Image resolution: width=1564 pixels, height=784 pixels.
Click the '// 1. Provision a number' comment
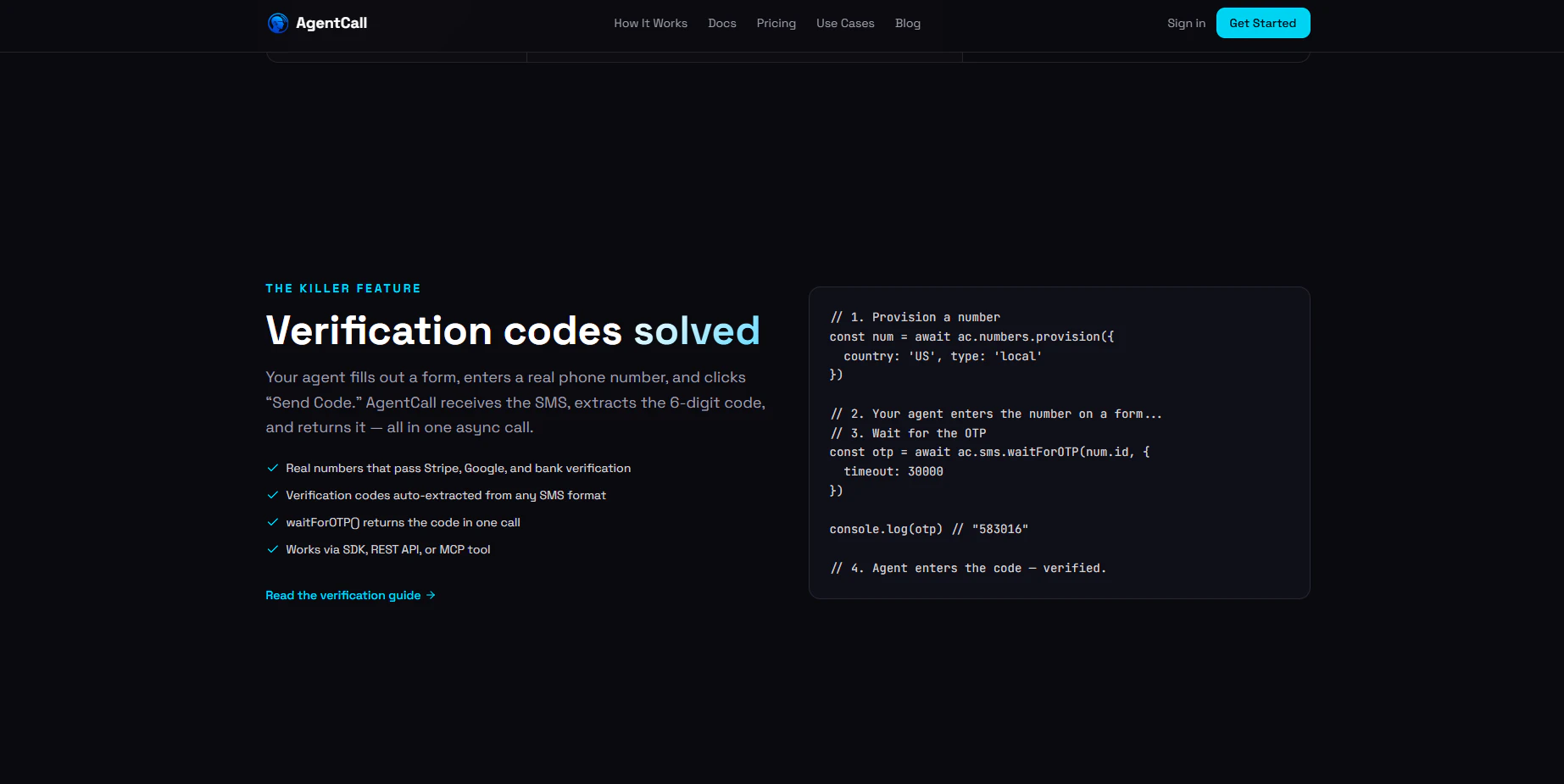pos(915,317)
